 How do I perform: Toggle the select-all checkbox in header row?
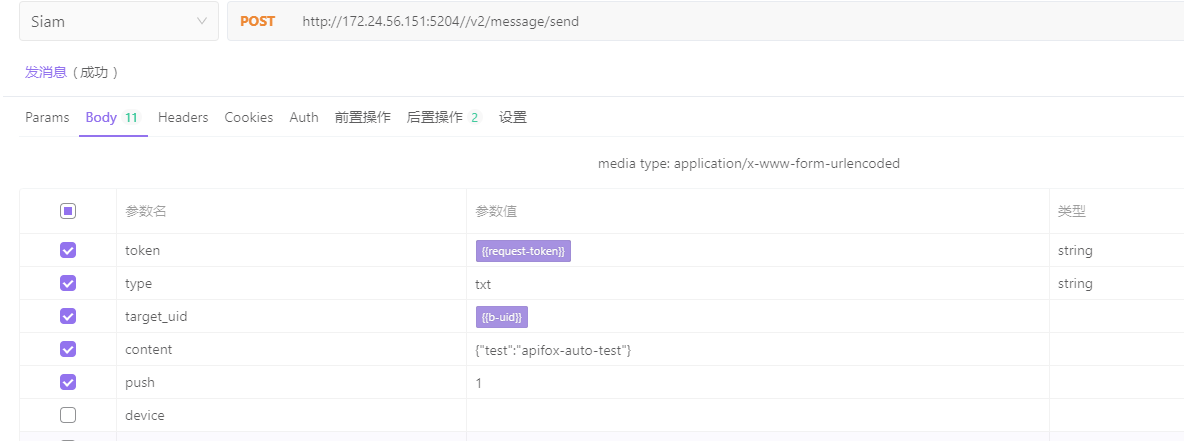click(68, 211)
